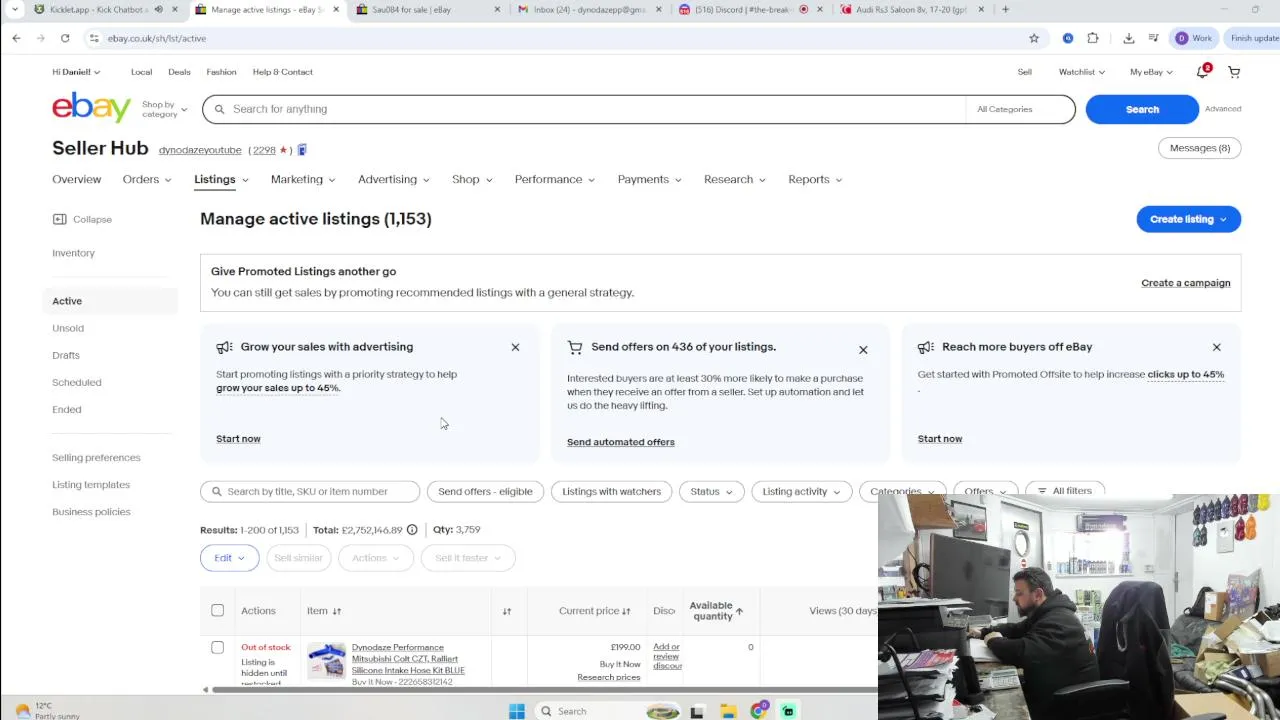Sort by Current price arrows
The width and height of the screenshot is (1280, 720).
click(626, 611)
